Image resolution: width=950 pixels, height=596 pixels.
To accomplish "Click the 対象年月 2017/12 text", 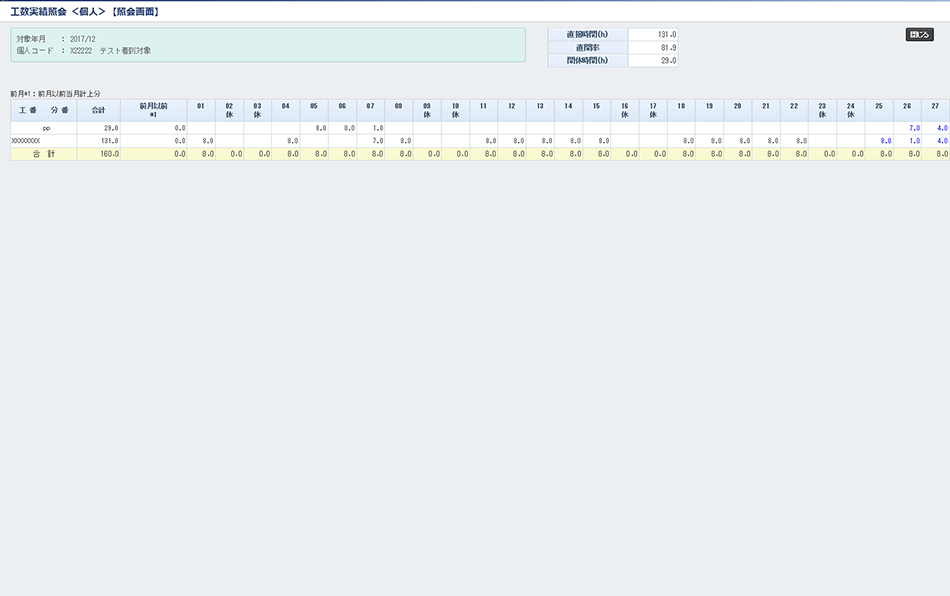I will pyautogui.click(x=56, y=39).
